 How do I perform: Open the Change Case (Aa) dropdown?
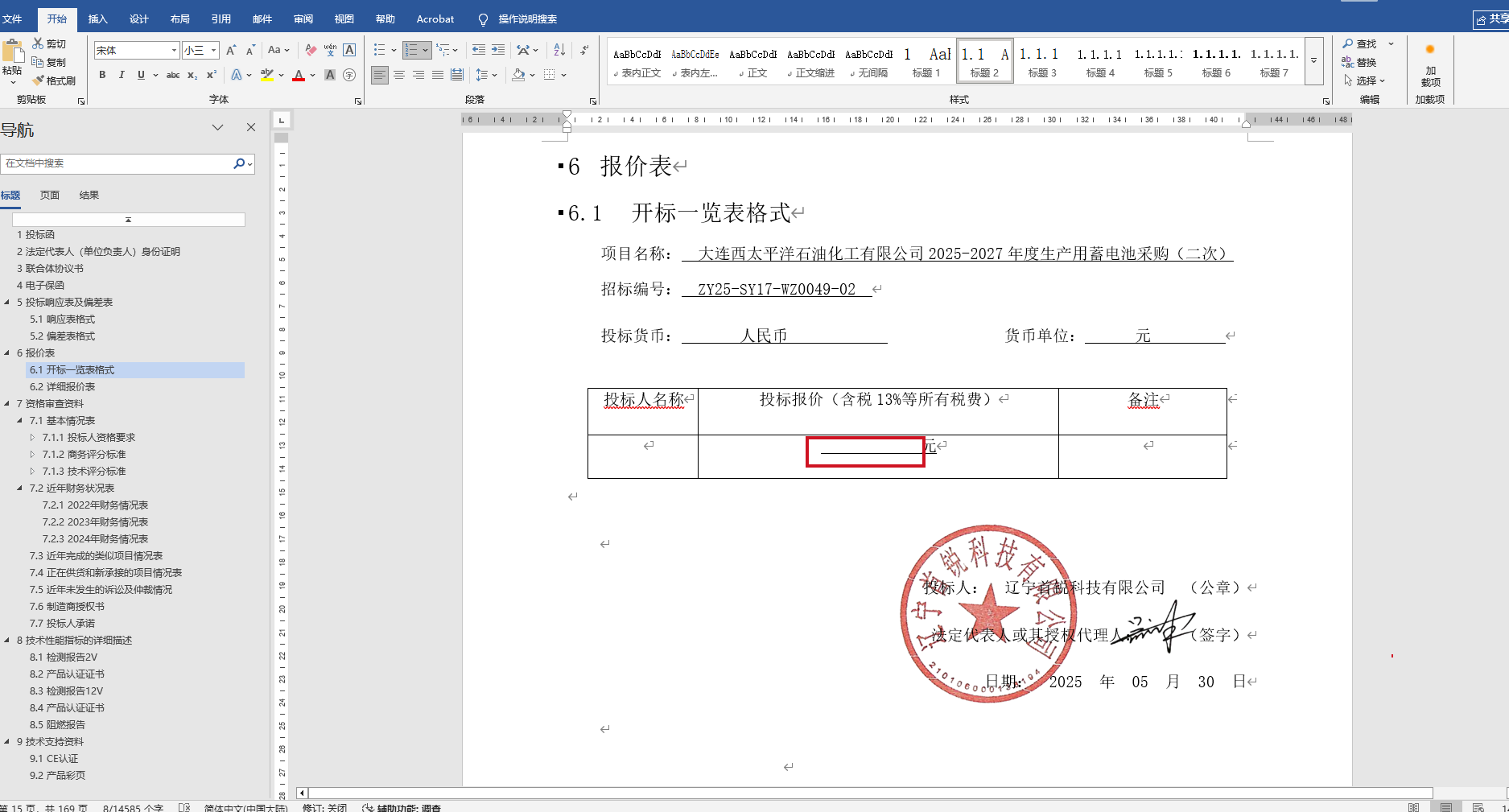pos(278,51)
